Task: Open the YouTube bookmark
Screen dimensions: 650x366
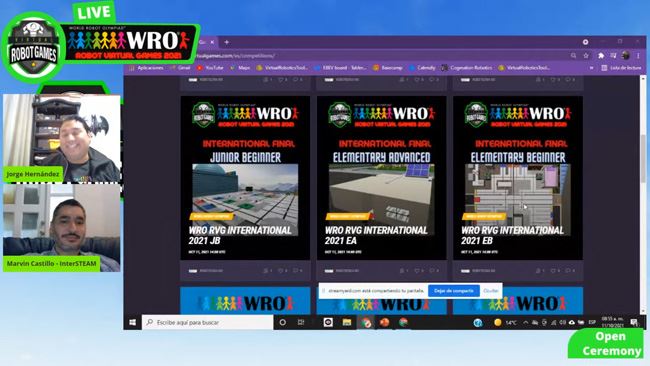Action: click(x=211, y=68)
